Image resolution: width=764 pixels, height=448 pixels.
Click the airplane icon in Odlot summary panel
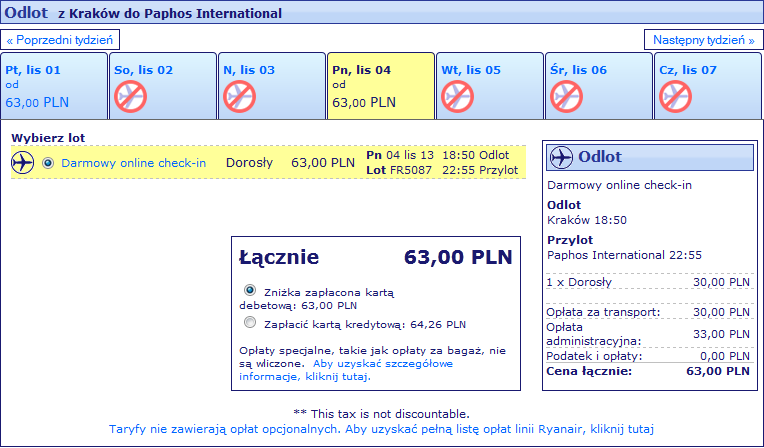pos(561,157)
